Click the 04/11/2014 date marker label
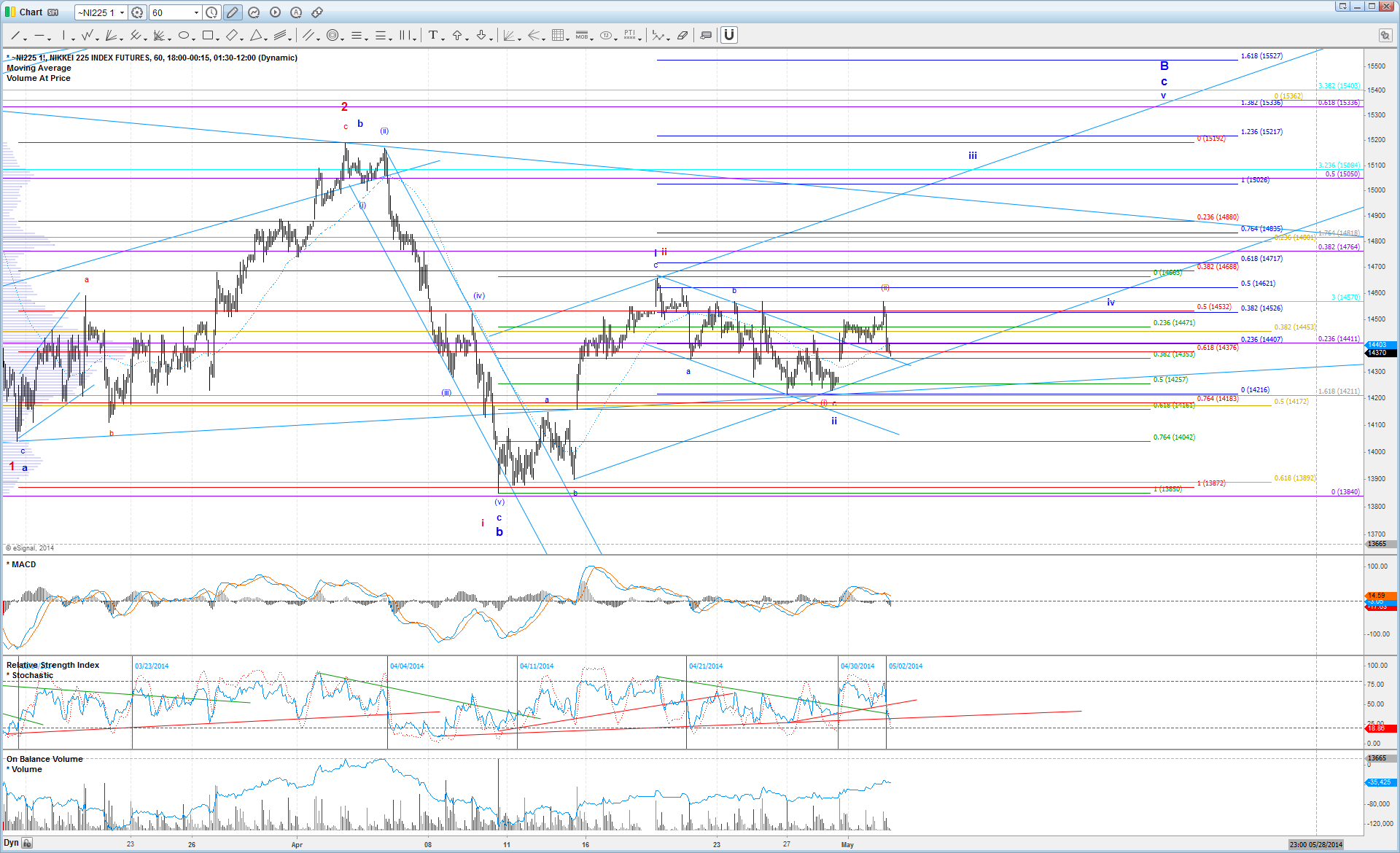Screen dimensions: 1400x853 pyautogui.click(x=537, y=666)
